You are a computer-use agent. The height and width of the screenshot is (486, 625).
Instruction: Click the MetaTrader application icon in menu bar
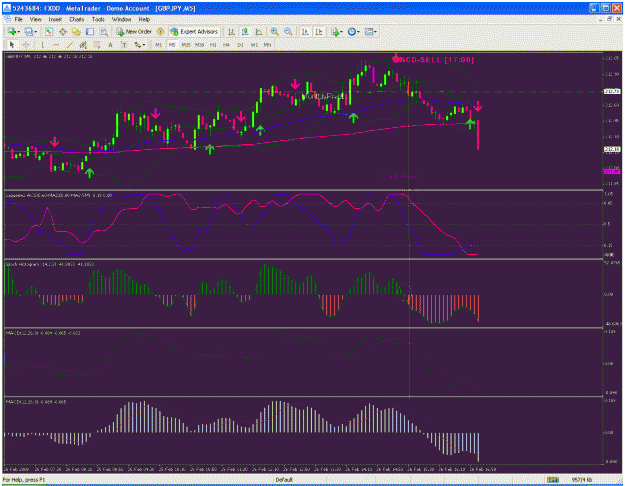tap(7, 19)
